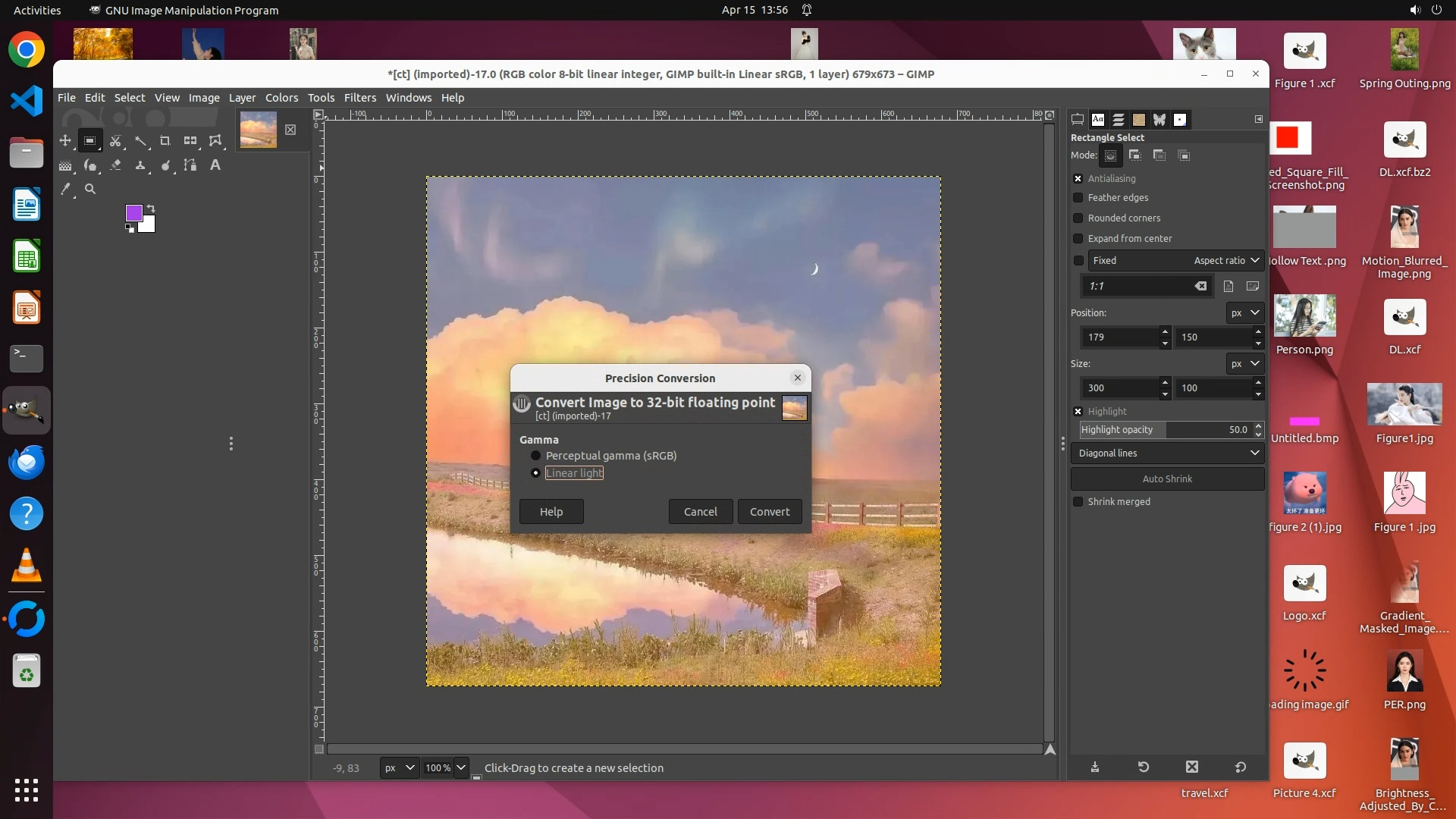The image size is (1456, 819).
Task: Select the Crop tool
Action: click(165, 141)
